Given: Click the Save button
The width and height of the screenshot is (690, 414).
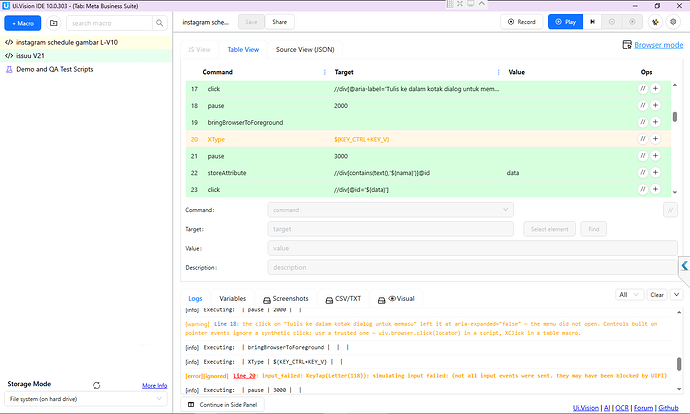Looking at the screenshot, I should [x=251, y=22].
